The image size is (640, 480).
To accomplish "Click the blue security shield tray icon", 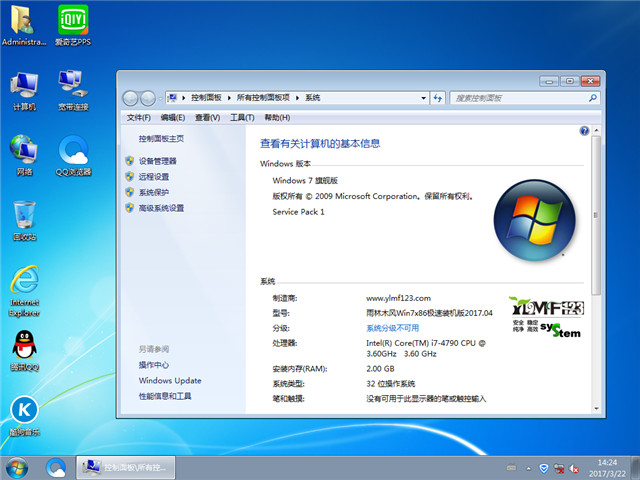I will (543, 468).
